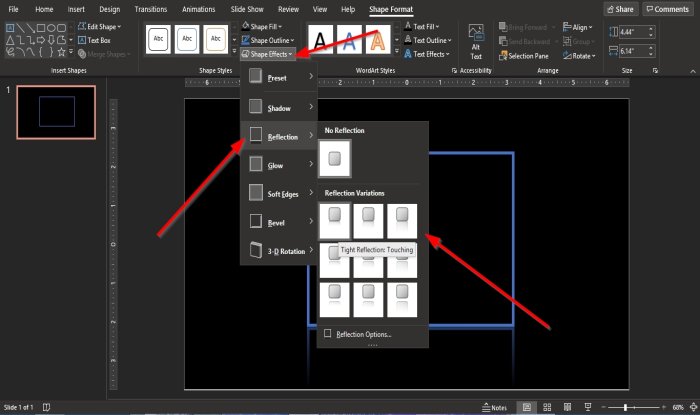Toggle the Notes pane

pyautogui.click(x=495, y=407)
